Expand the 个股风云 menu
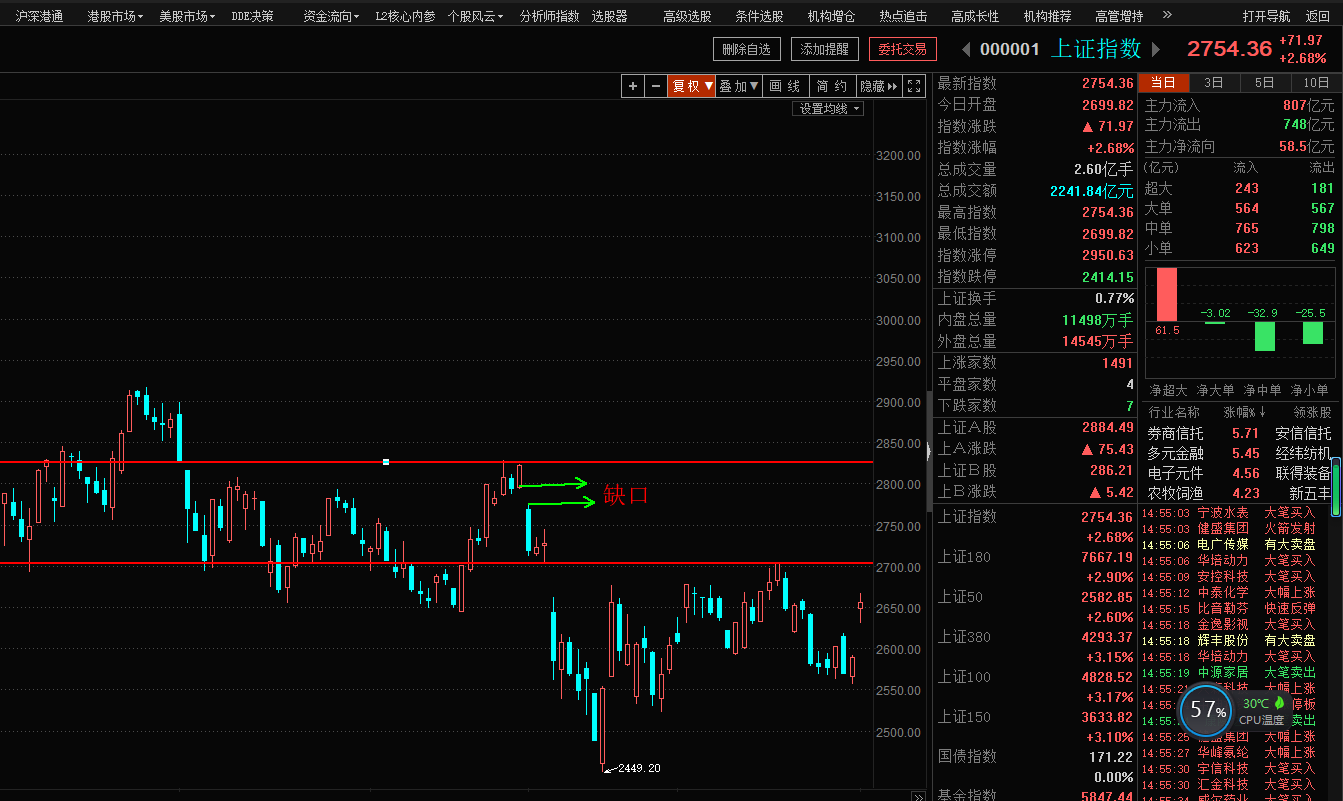This screenshot has height=801, width=1343. click(475, 16)
